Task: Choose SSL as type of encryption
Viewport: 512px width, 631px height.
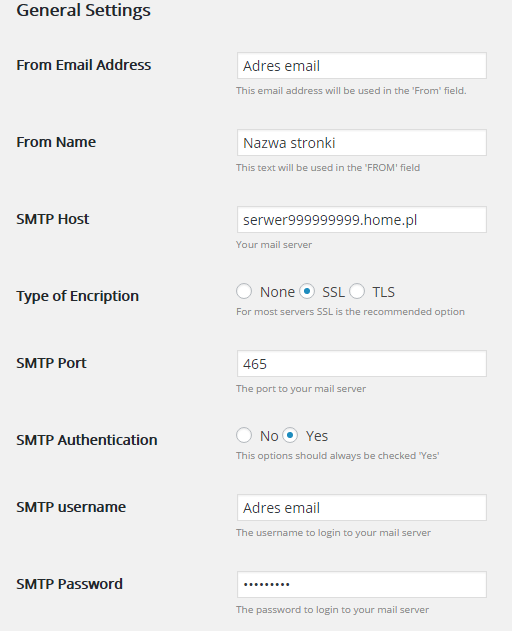Action: pos(307,291)
